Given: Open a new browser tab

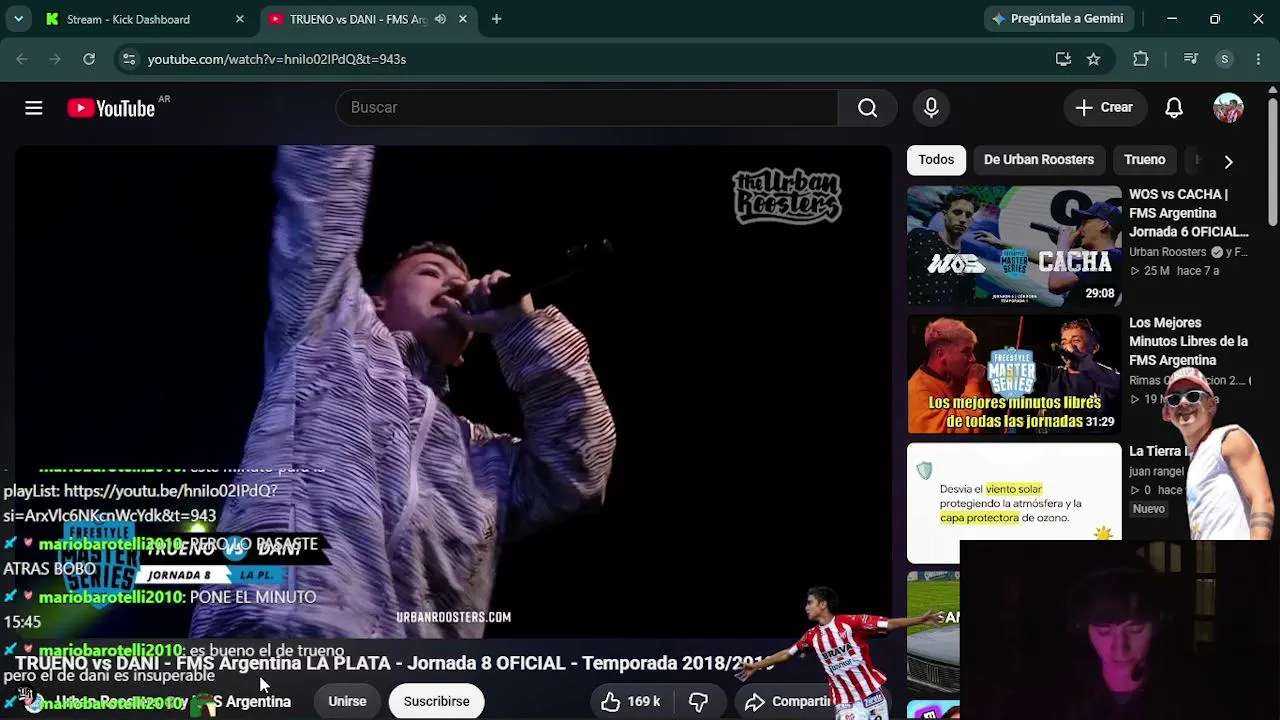Looking at the screenshot, I should coord(496,19).
